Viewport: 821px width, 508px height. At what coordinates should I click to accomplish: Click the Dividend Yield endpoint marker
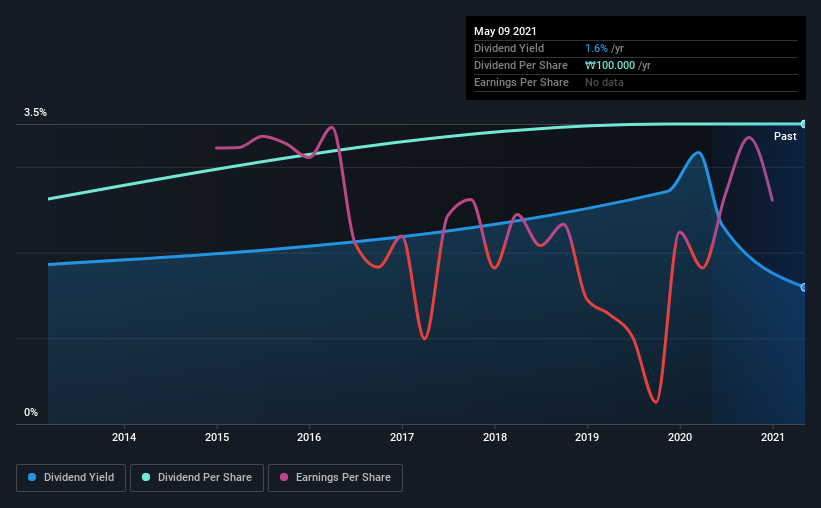coord(804,288)
